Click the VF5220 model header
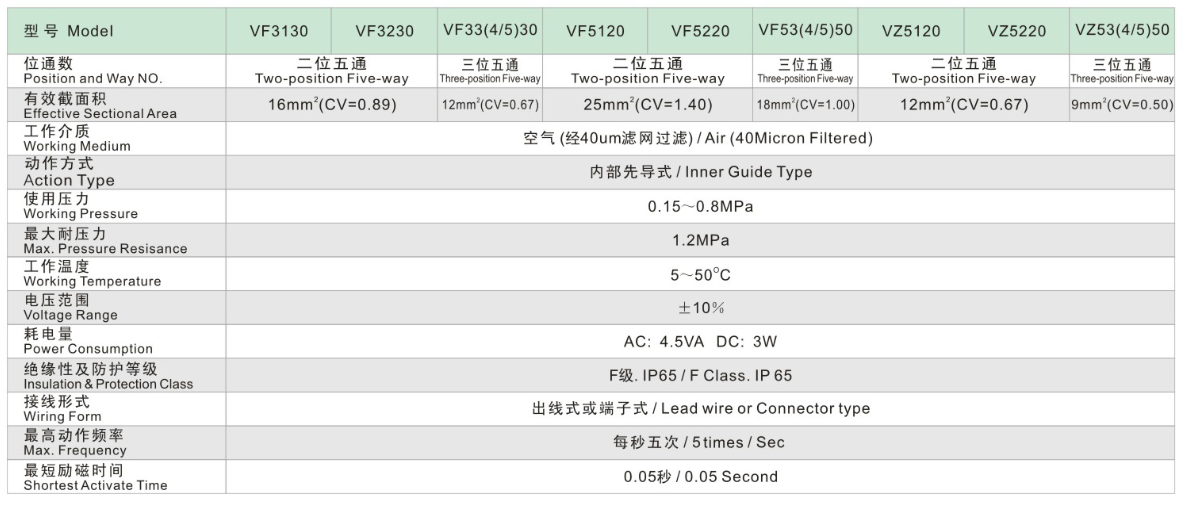Viewport: 1188px width, 509px height. [x=700, y=31]
